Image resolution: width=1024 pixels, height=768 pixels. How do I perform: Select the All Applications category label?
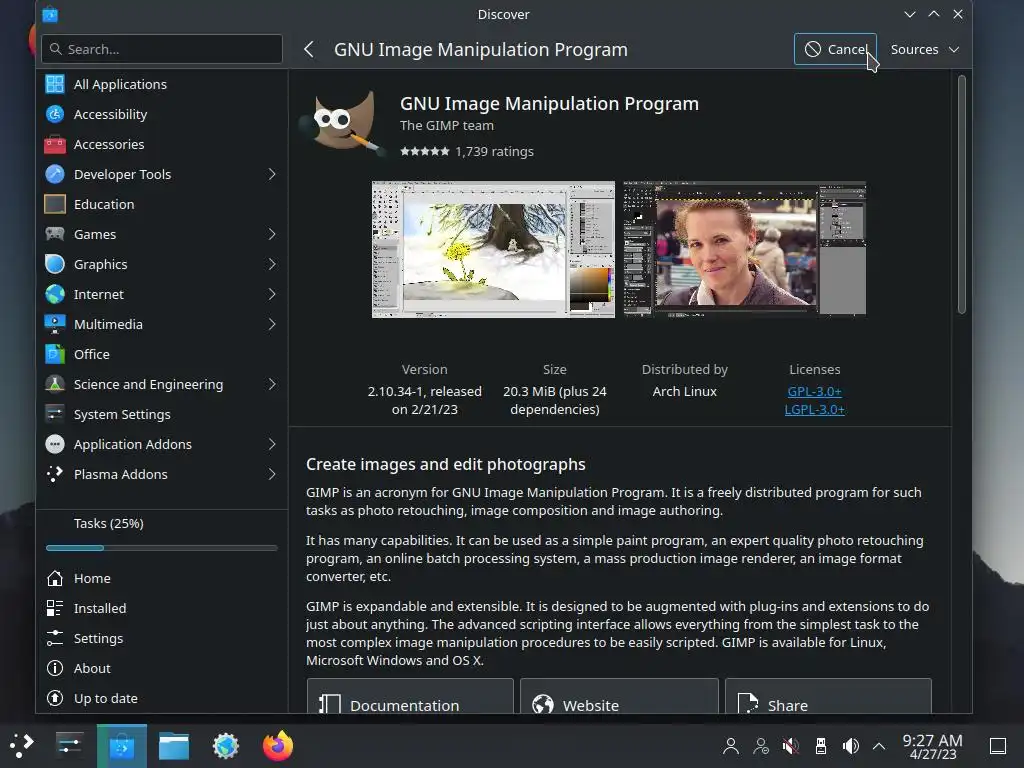pos(120,84)
